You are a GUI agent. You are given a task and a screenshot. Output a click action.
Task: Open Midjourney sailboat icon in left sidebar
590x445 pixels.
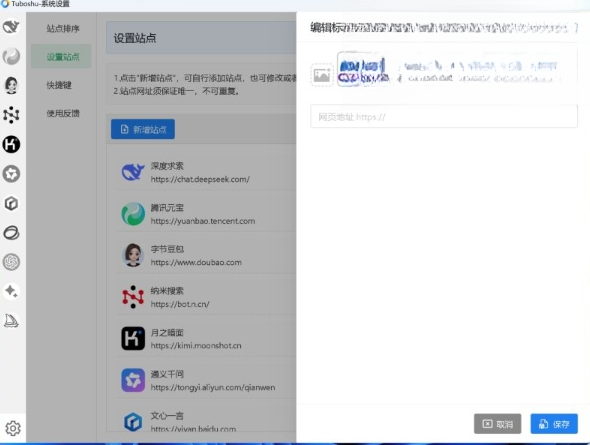(x=11, y=320)
